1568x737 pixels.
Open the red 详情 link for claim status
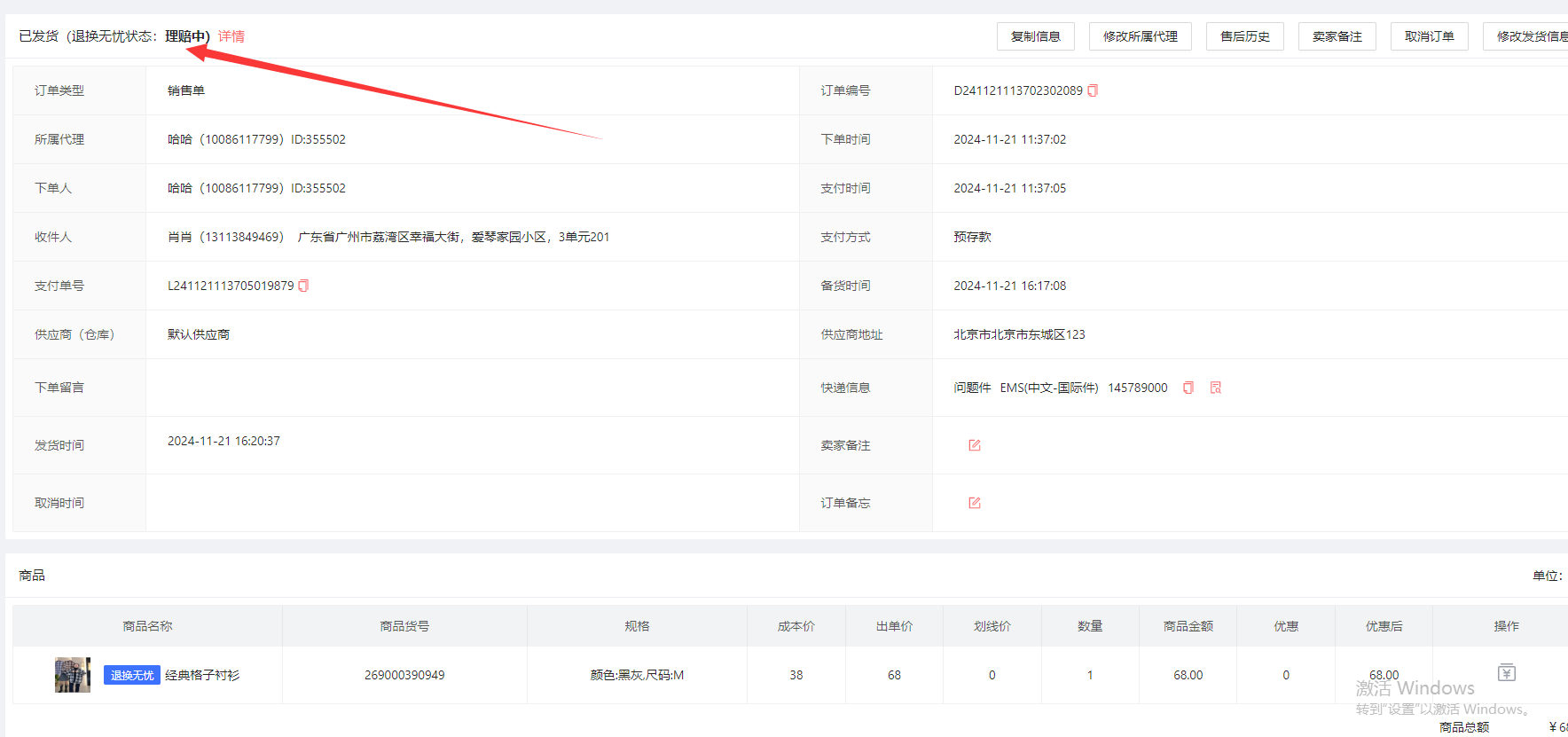(x=231, y=36)
